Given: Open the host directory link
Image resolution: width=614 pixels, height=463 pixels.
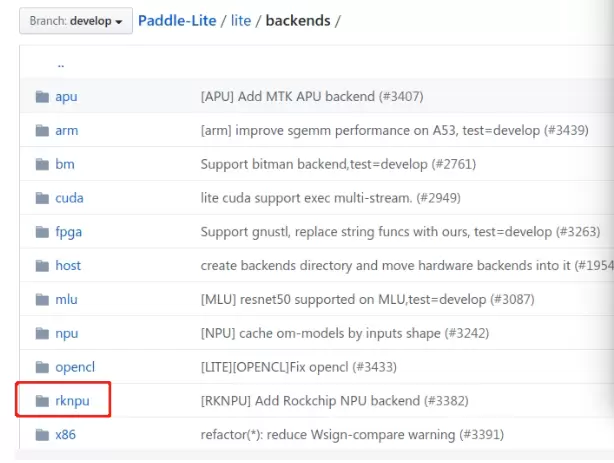Looking at the screenshot, I should click(68, 266).
